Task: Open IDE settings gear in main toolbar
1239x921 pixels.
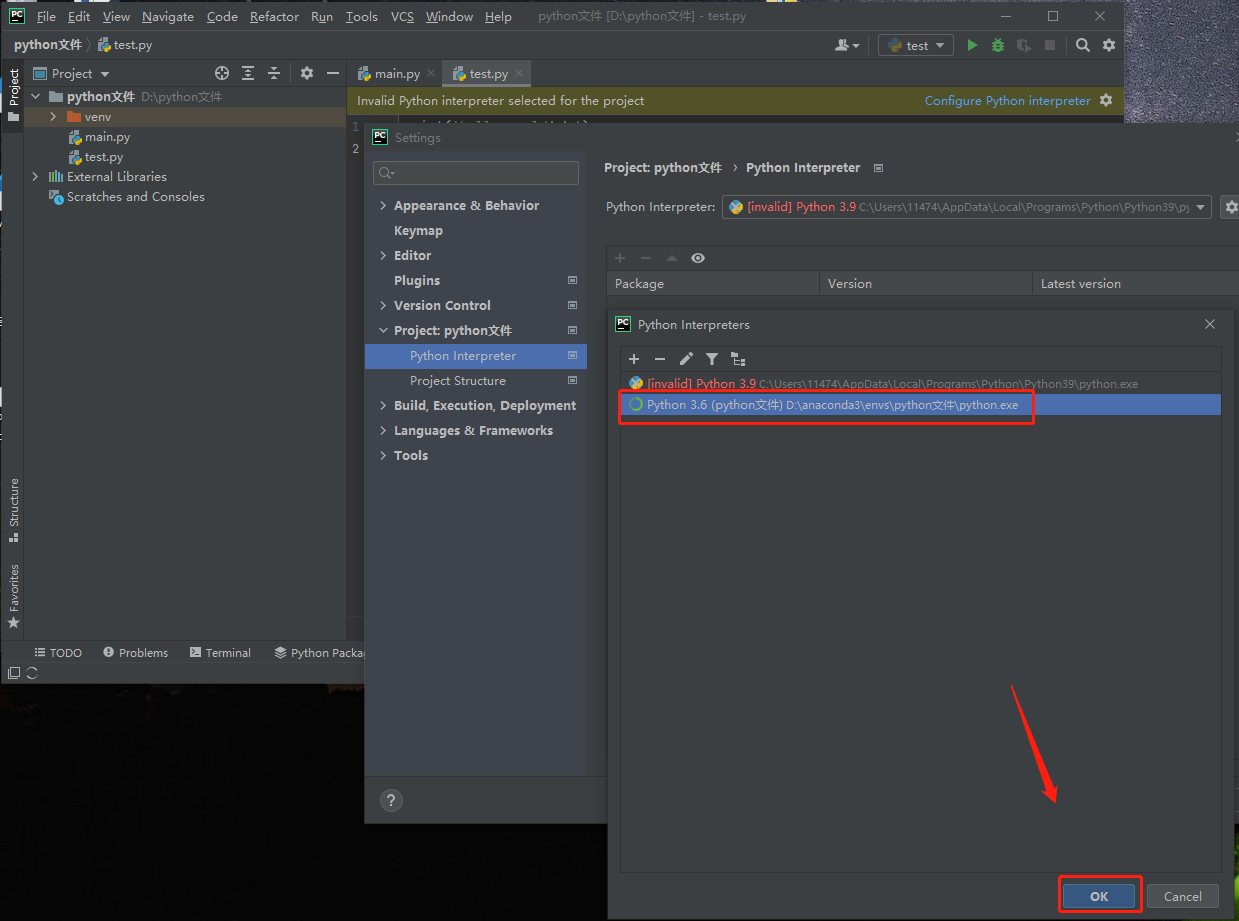Action: [1109, 45]
